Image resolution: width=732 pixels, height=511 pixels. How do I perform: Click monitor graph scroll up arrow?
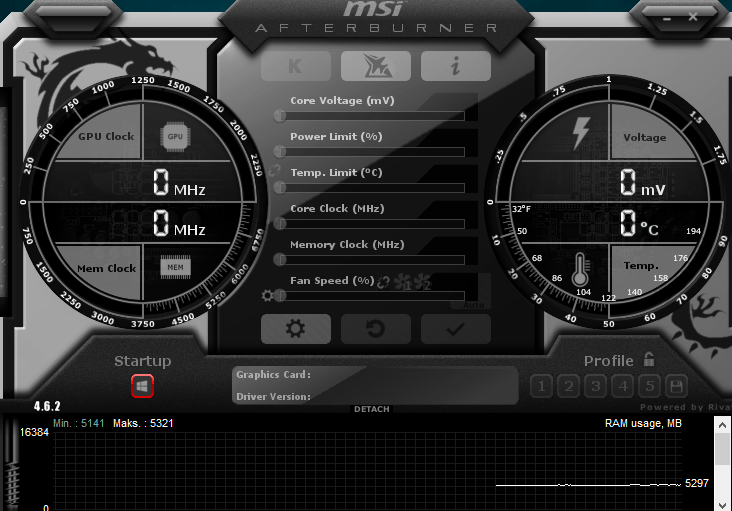[722, 425]
